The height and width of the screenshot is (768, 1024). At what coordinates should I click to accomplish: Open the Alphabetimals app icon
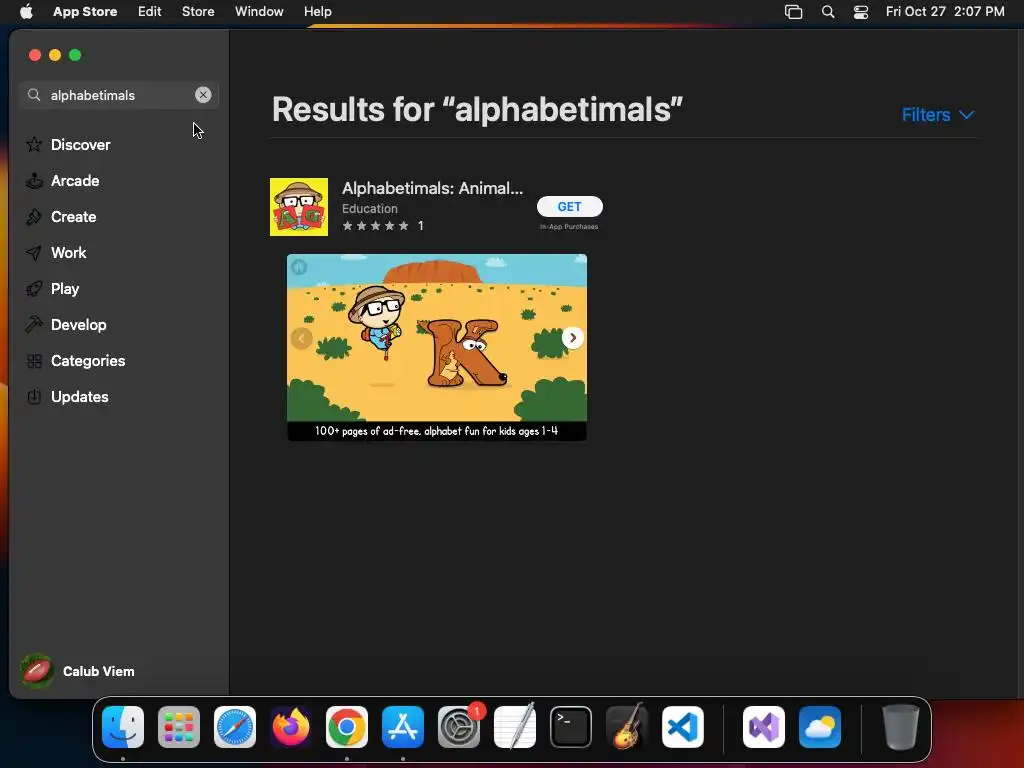[299, 207]
